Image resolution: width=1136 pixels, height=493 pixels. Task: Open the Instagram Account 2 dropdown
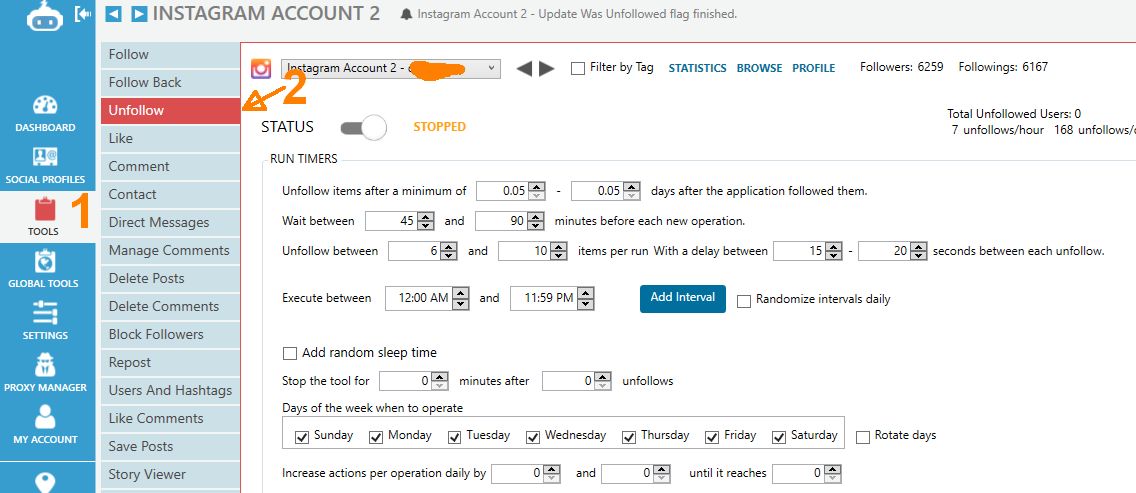tap(390, 68)
